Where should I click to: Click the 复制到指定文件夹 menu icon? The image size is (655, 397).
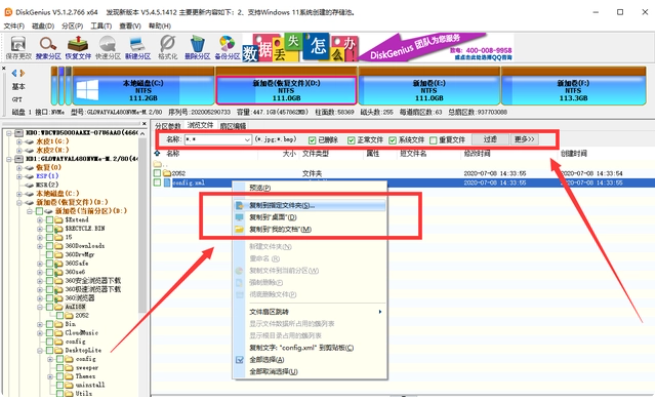239,205
